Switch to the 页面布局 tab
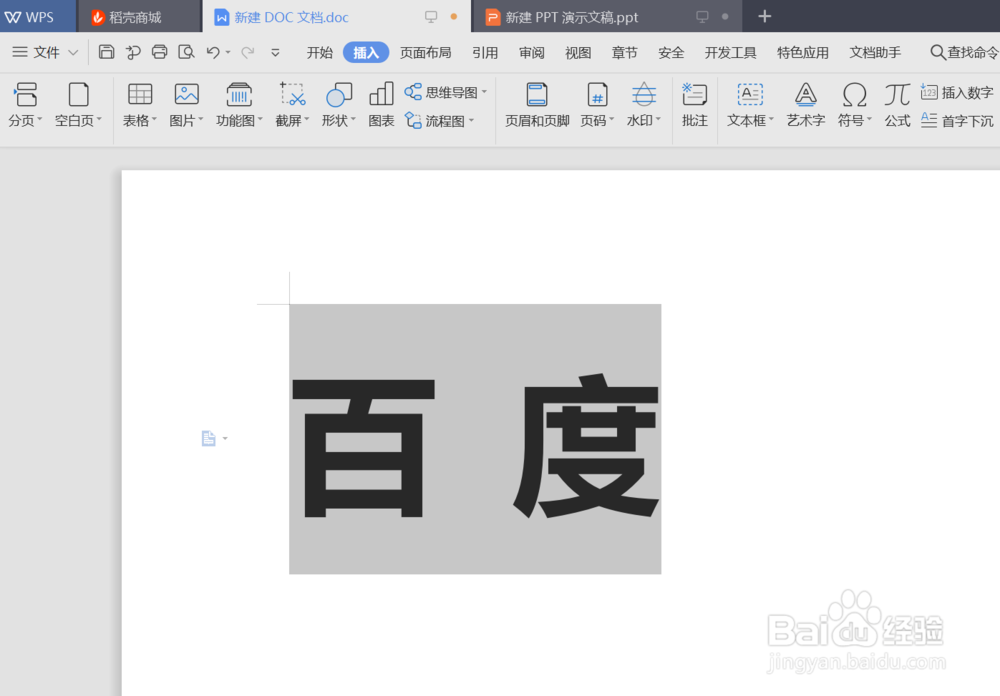Screen dimensions: 1000x696 [425, 52]
